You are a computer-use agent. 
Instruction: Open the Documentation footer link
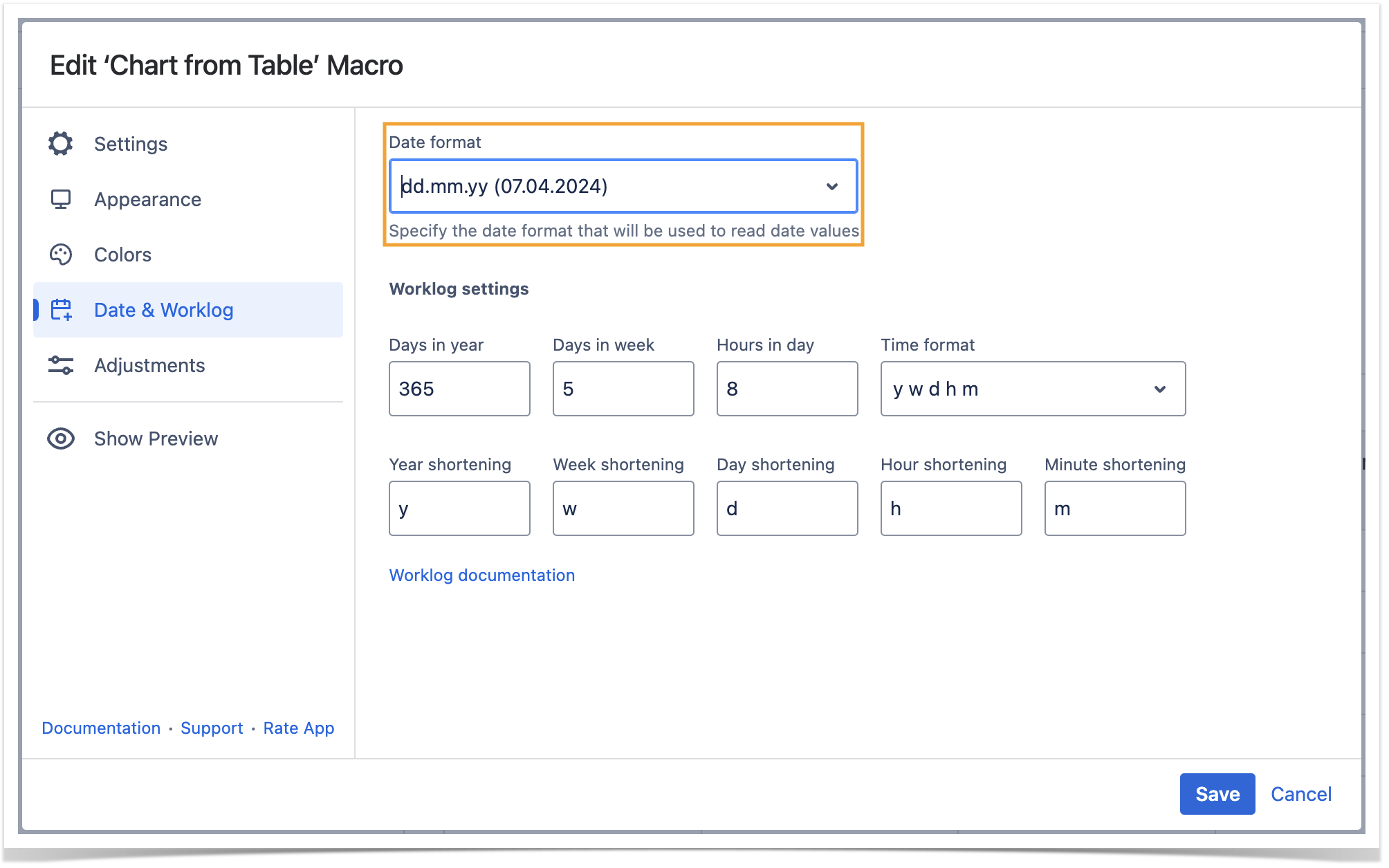[x=101, y=728]
